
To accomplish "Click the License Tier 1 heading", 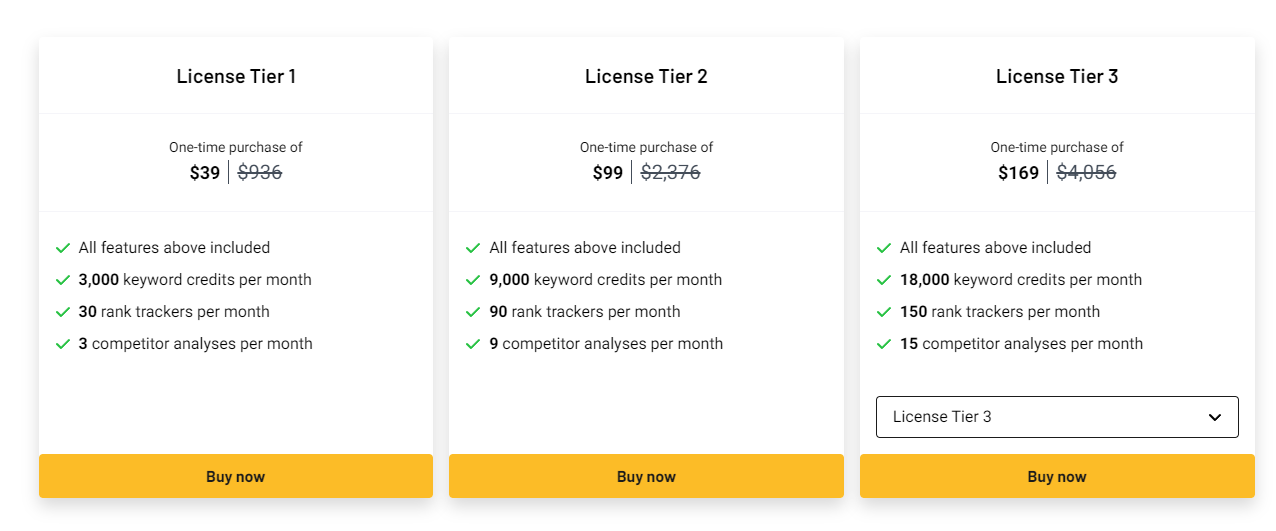I will click(236, 76).
